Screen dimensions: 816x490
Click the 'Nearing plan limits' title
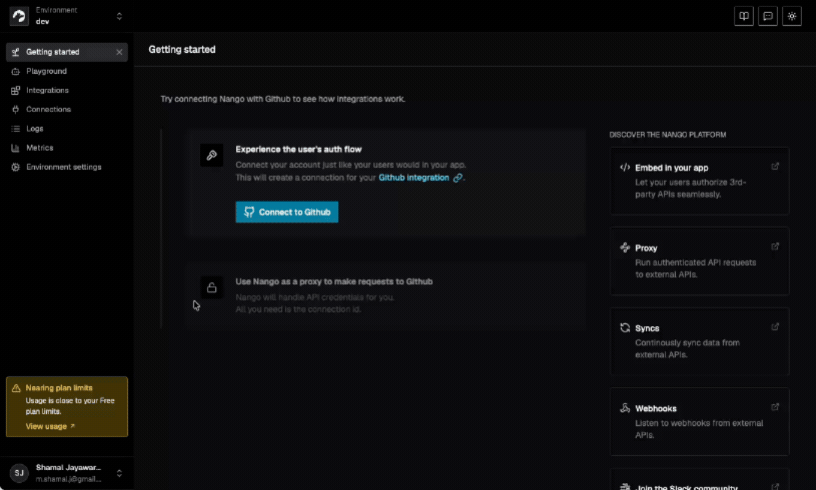59,388
